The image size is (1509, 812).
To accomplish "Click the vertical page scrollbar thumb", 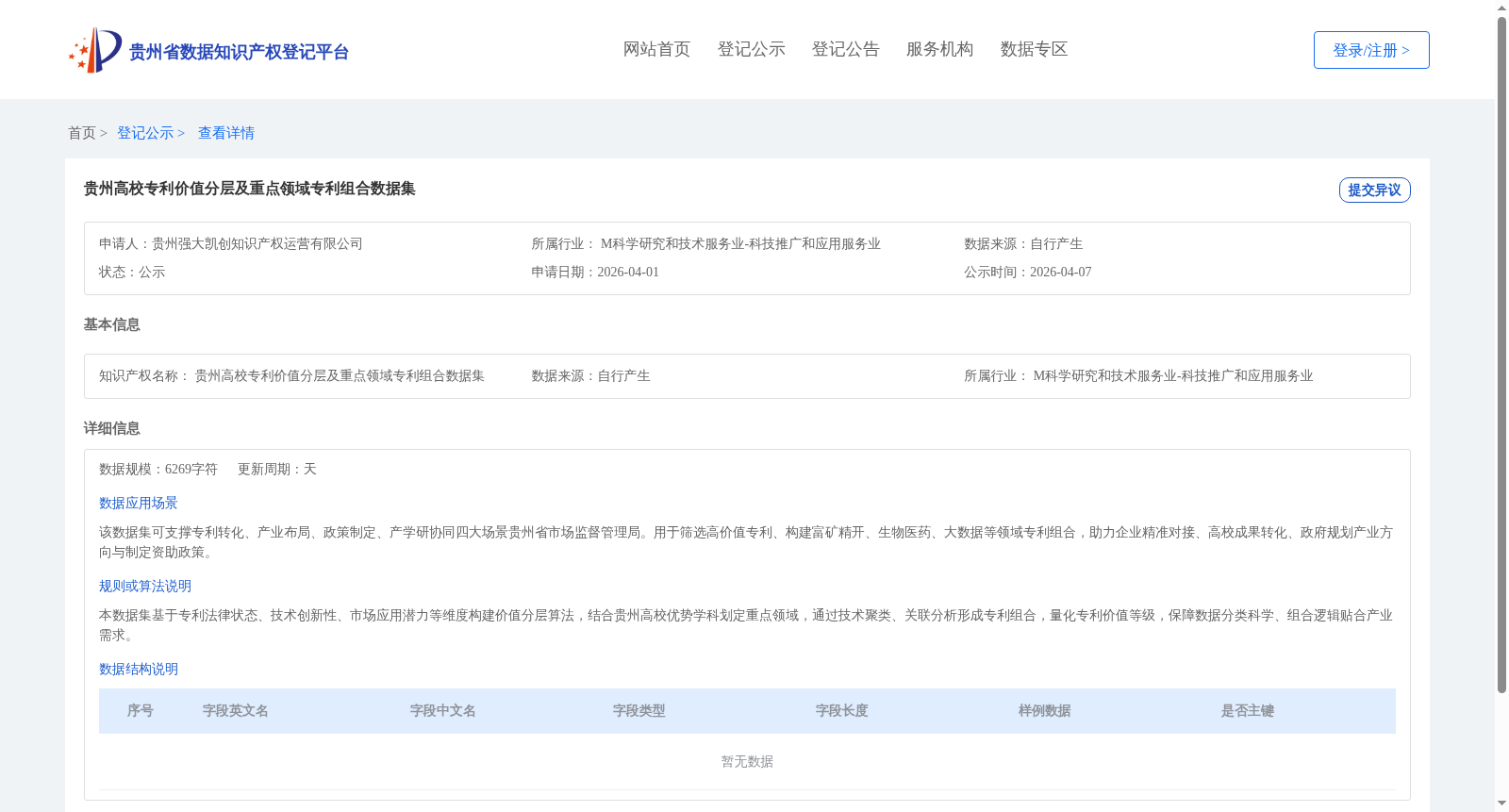I will [1502, 356].
